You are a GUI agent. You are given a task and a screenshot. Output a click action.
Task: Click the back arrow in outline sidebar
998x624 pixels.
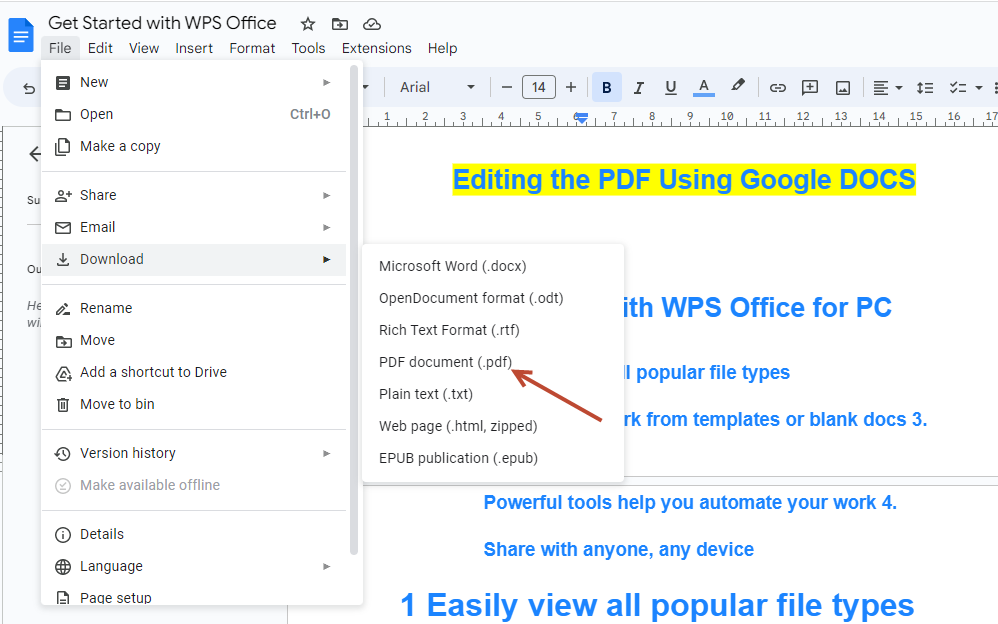(35, 153)
